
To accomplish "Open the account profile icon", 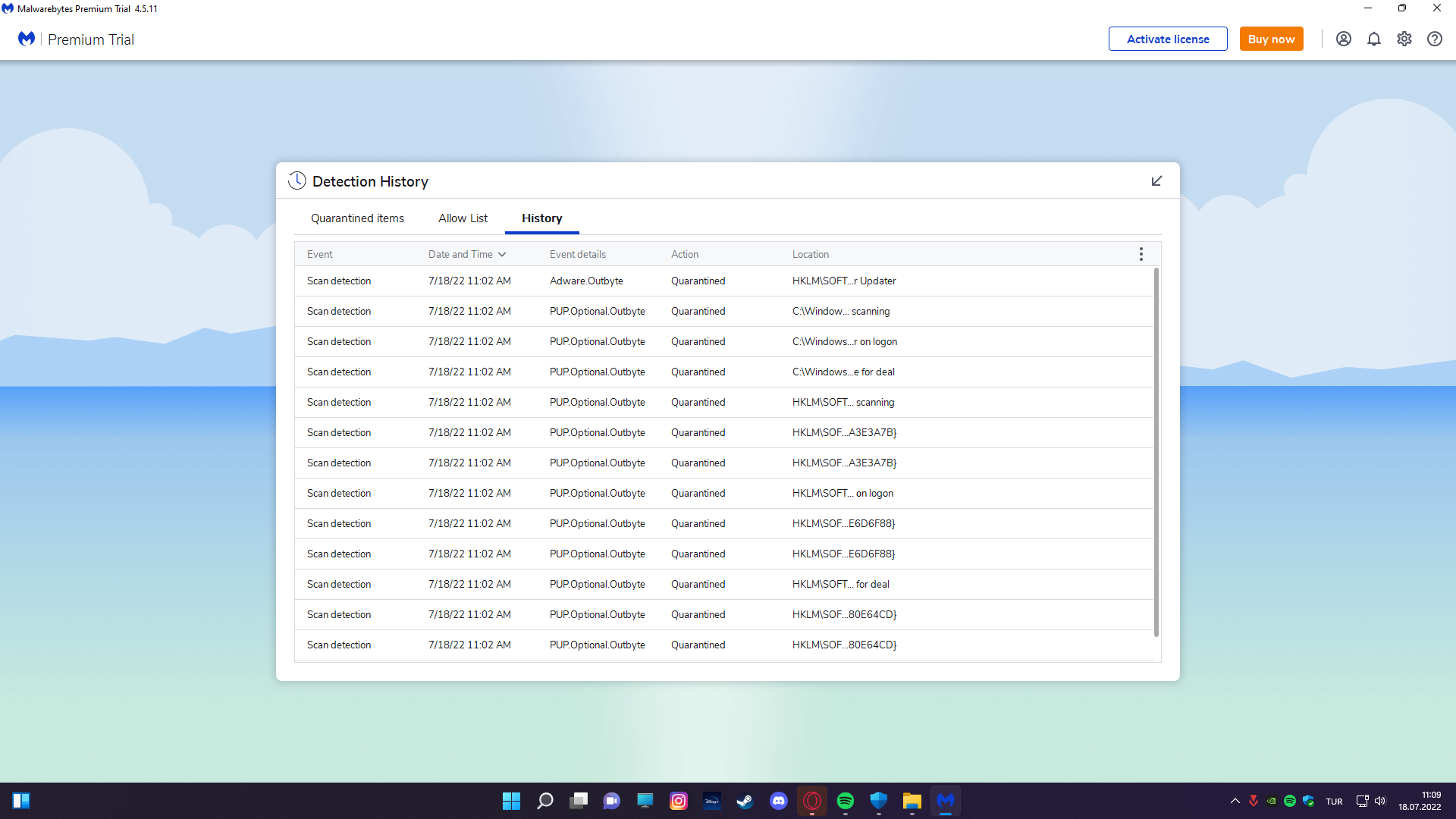I will 1343,39.
